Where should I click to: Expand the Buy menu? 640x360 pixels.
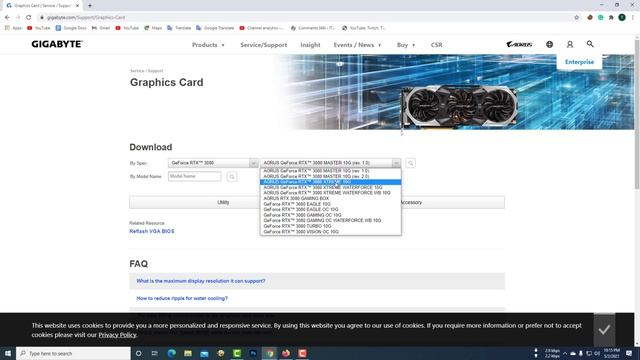(x=406, y=45)
